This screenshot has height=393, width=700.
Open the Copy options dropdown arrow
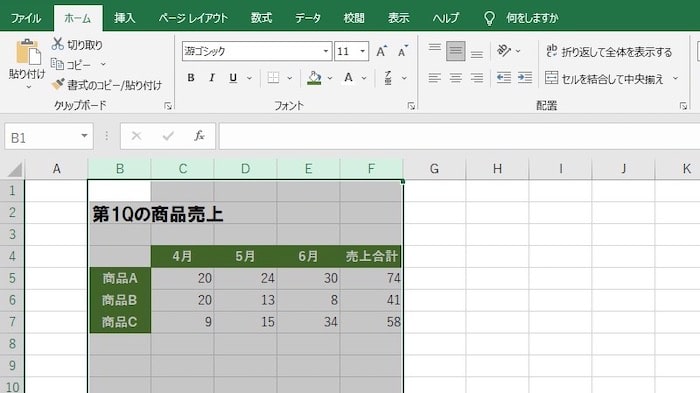(103, 64)
